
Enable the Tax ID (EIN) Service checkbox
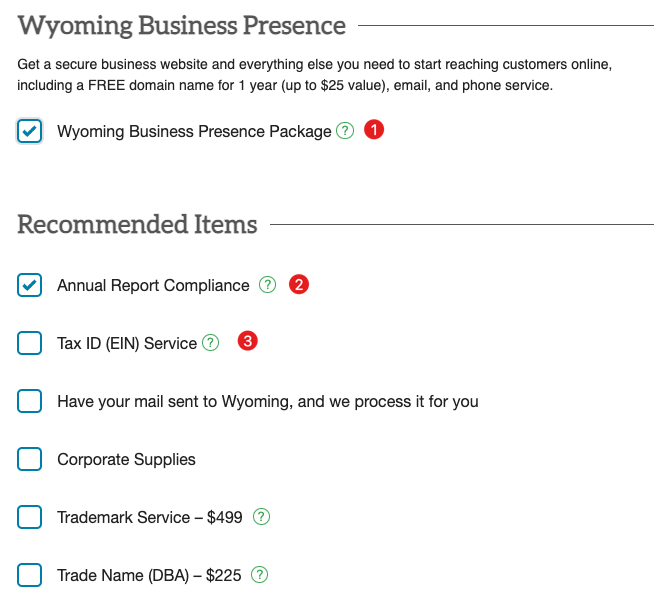click(29, 343)
